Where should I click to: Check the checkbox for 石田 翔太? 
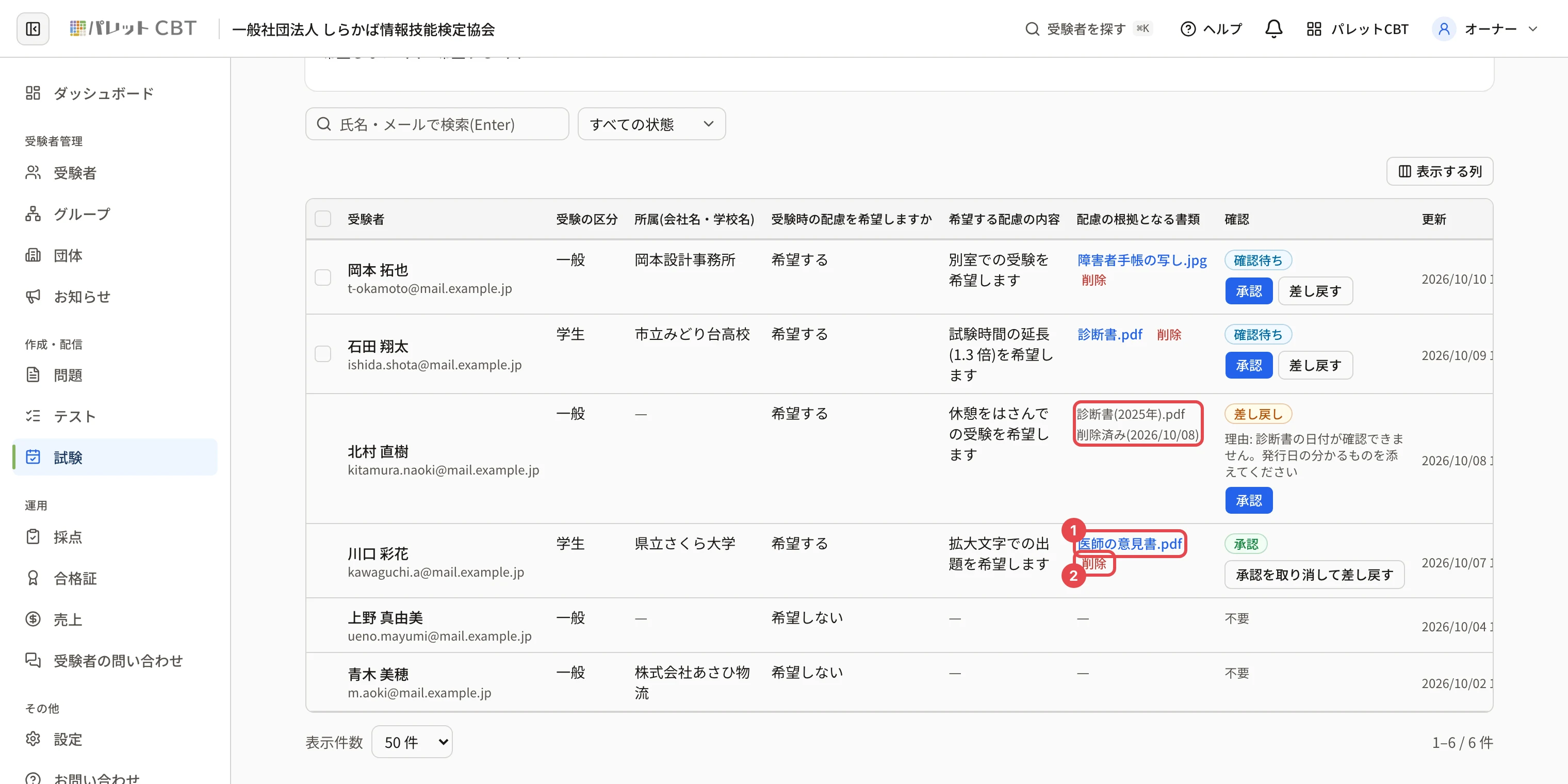coord(322,354)
